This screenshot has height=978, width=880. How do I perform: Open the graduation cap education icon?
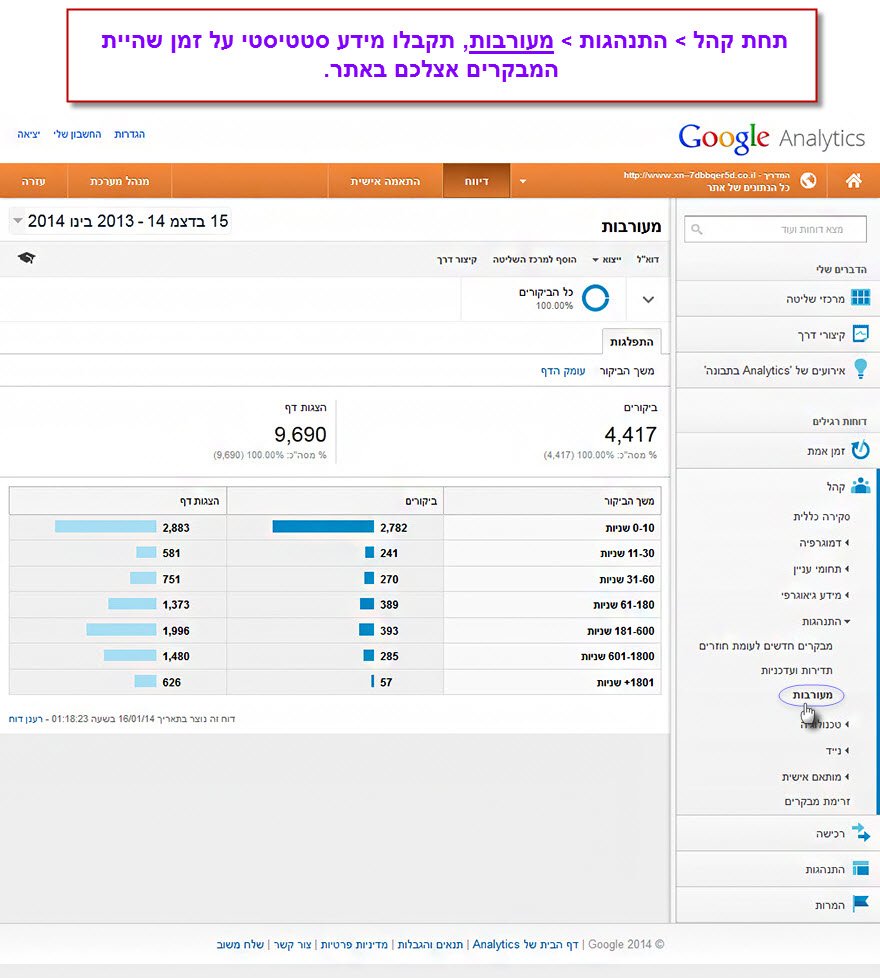(x=26, y=259)
